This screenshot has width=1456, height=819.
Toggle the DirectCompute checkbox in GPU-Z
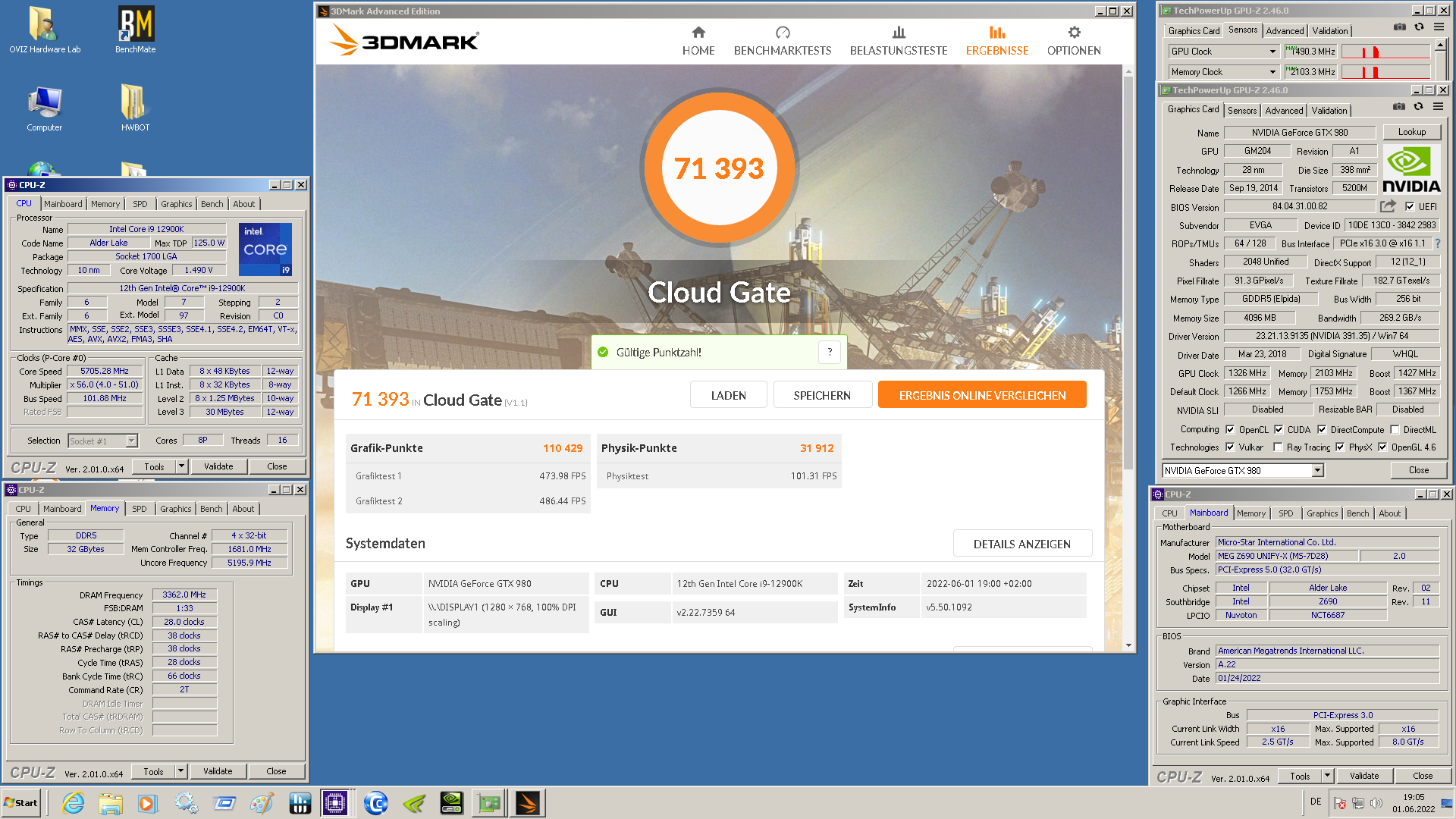tap(1322, 429)
